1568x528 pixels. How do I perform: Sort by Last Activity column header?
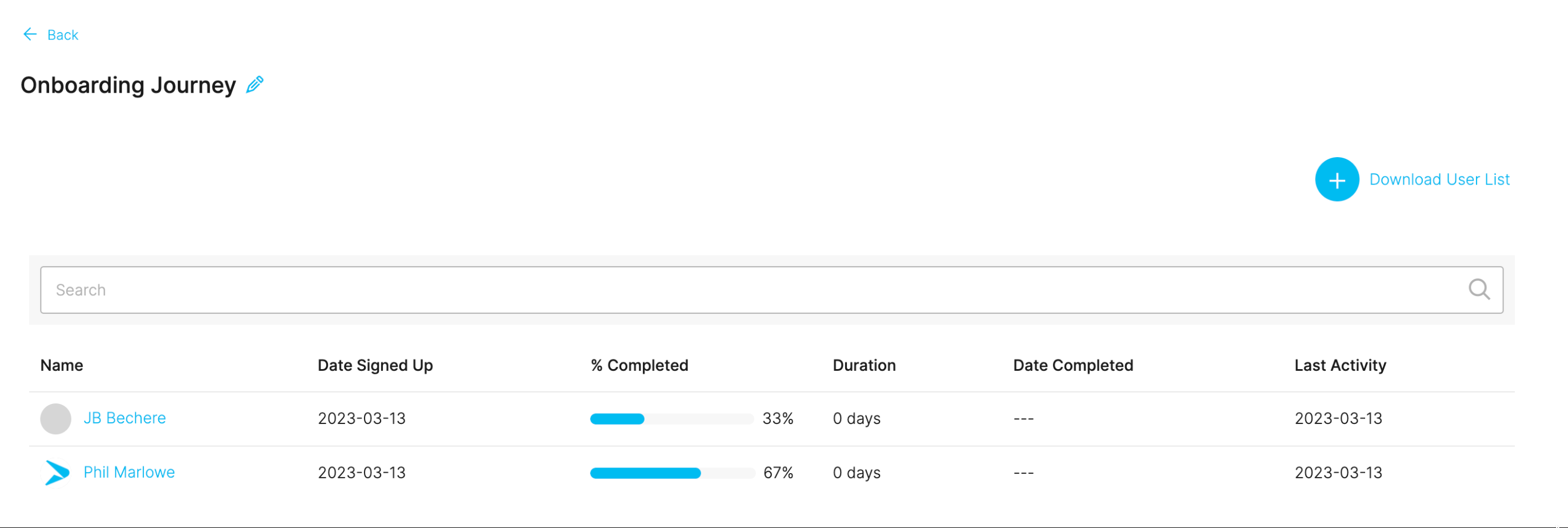1340,365
